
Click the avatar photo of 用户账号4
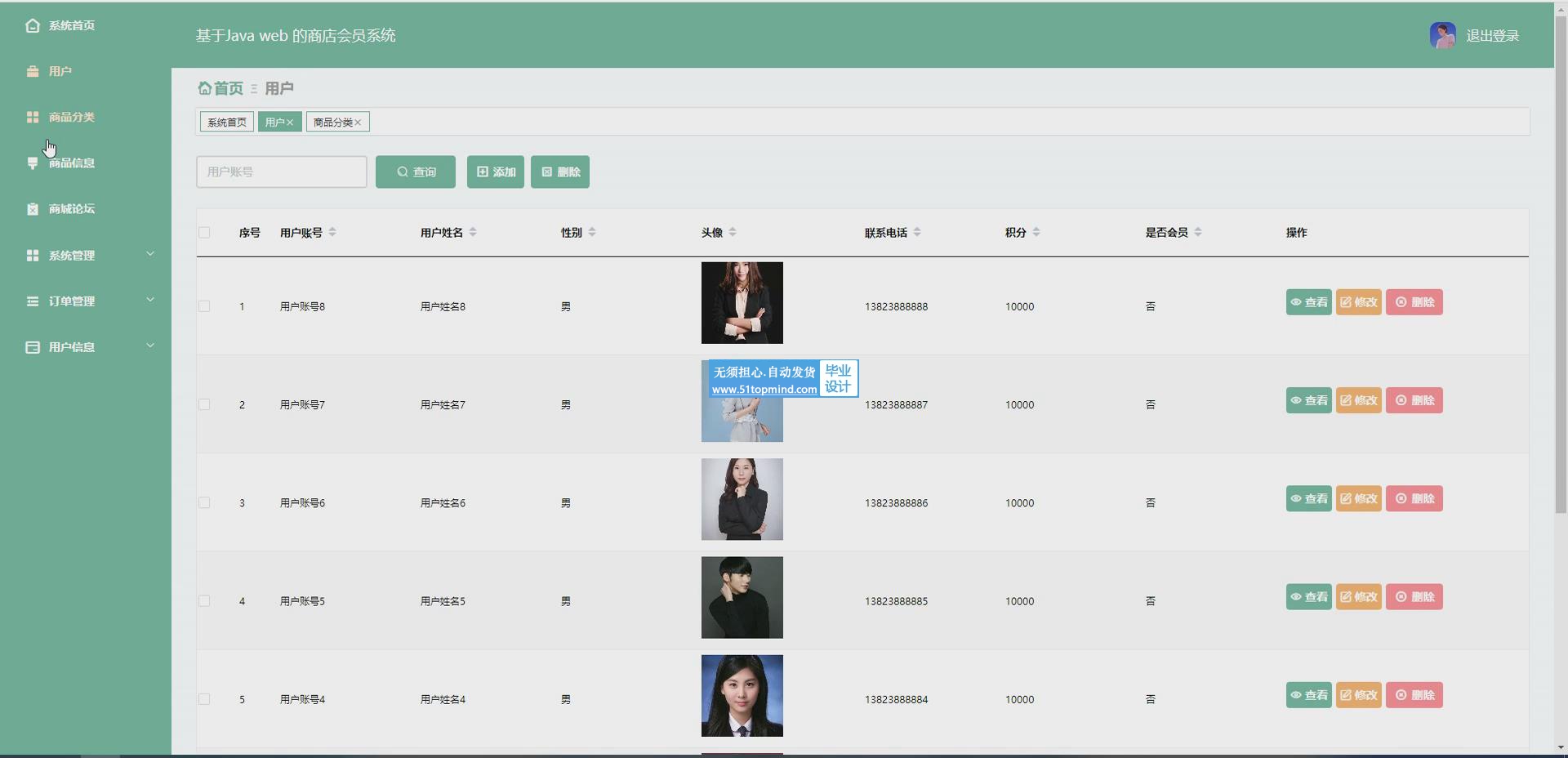[742, 696]
